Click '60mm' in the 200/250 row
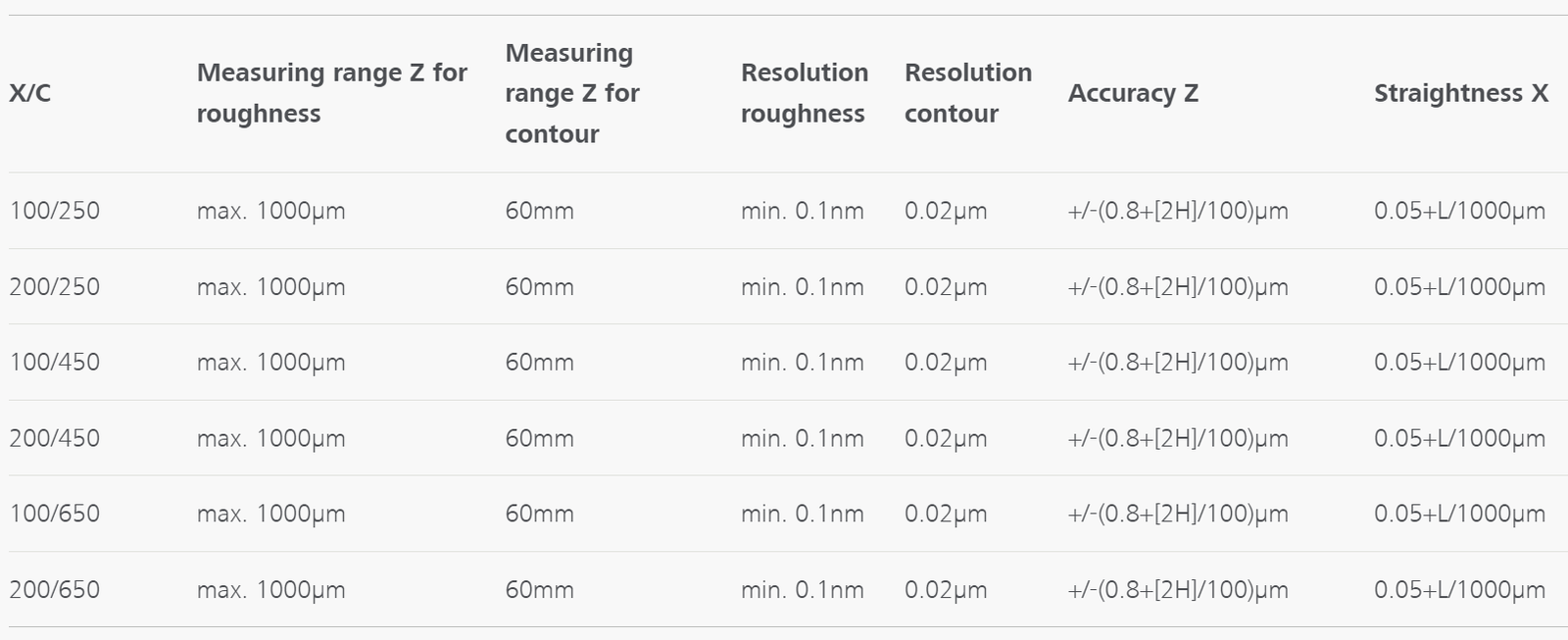1568x640 pixels. tap(539, 287)
